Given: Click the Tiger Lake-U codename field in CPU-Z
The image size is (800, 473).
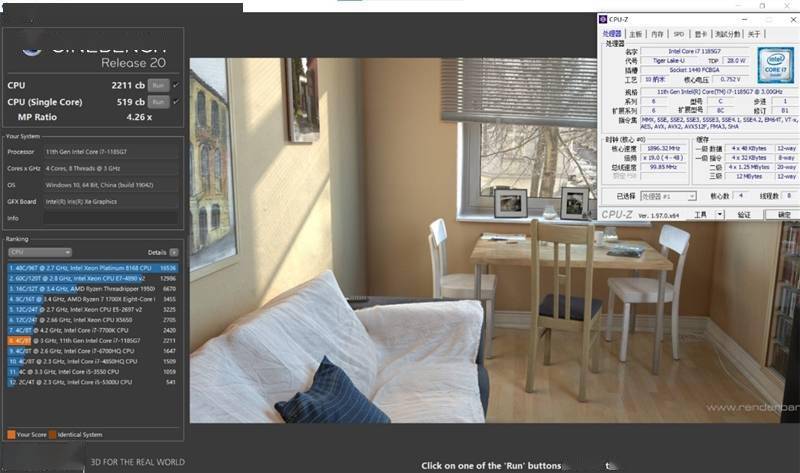Looking at the screenshot, I should point(669,61).
